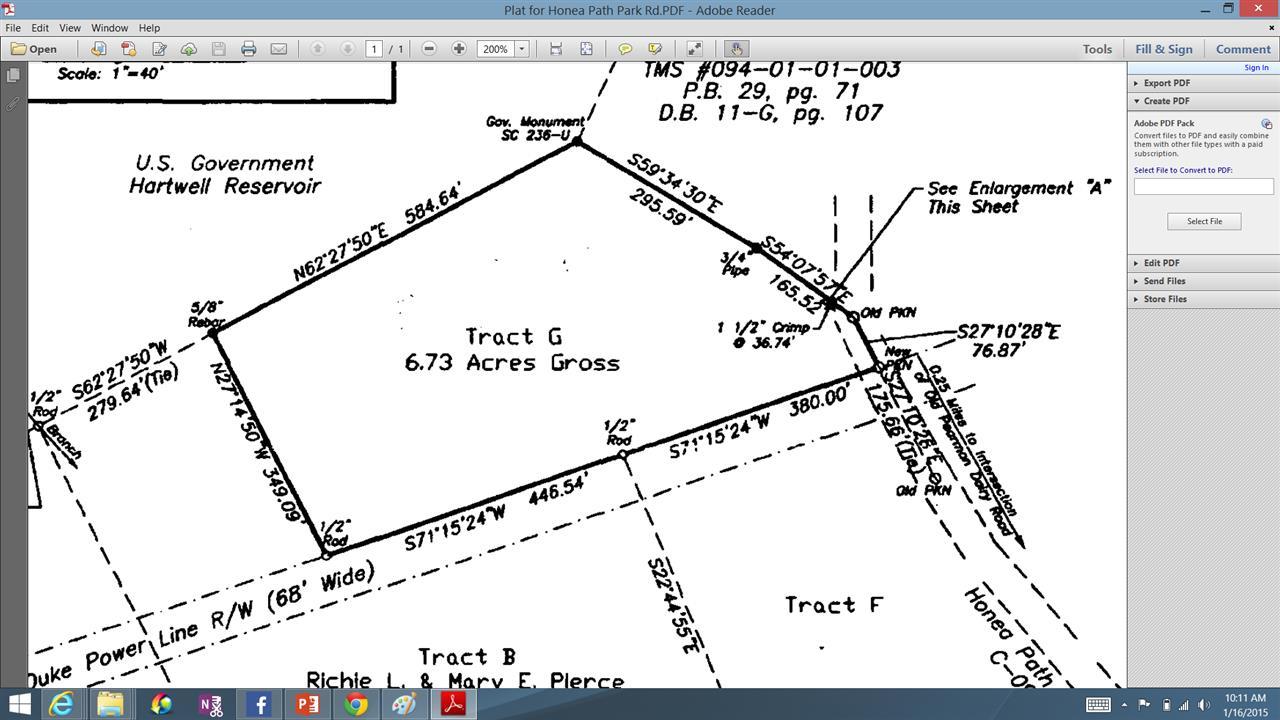Click the fit width scrolling icon
Image resolution: width=1280 pixels, height=720 pixels.
click(556, 48)
